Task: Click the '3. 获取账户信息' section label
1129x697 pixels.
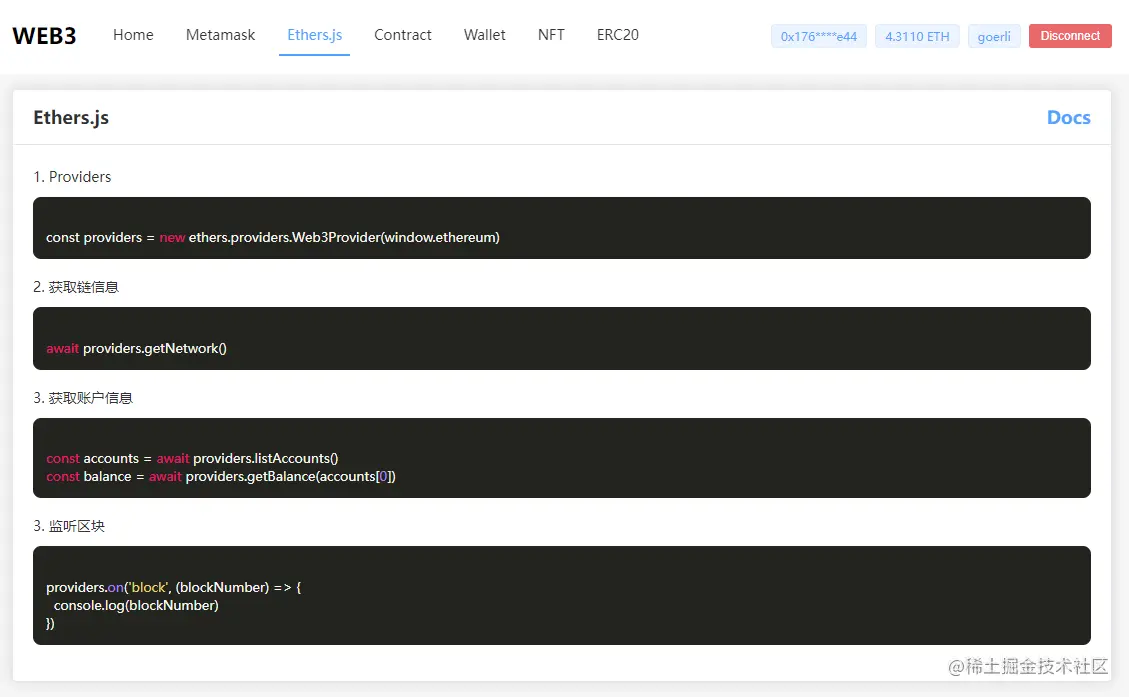Action: [x=83, y=398]
